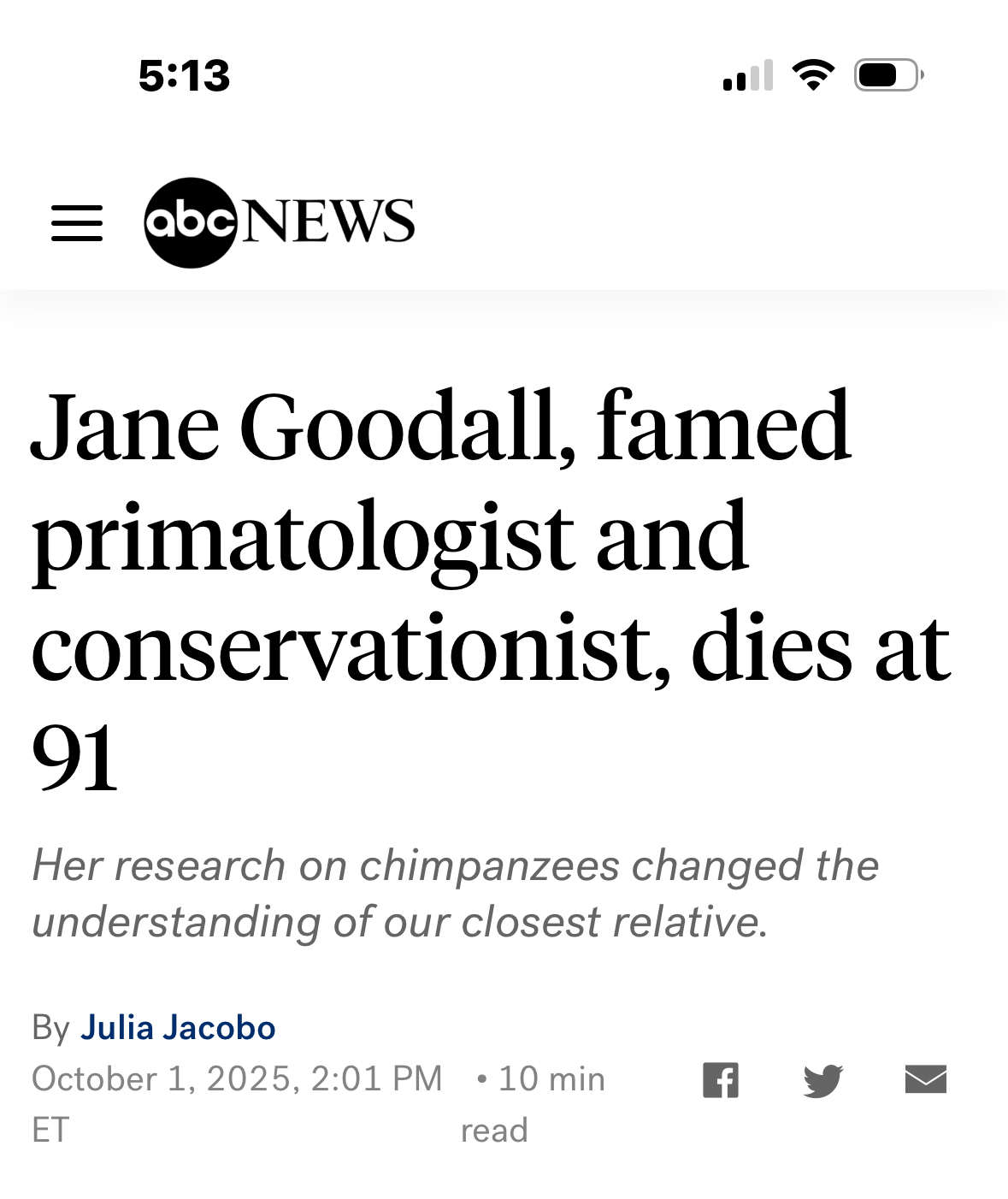Tap the number 91 in headline
This screenshot has width=1008, height=1199.
(74, 757)
